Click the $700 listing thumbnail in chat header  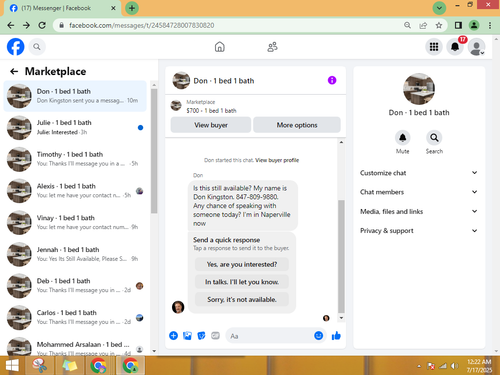click(176, 106)
